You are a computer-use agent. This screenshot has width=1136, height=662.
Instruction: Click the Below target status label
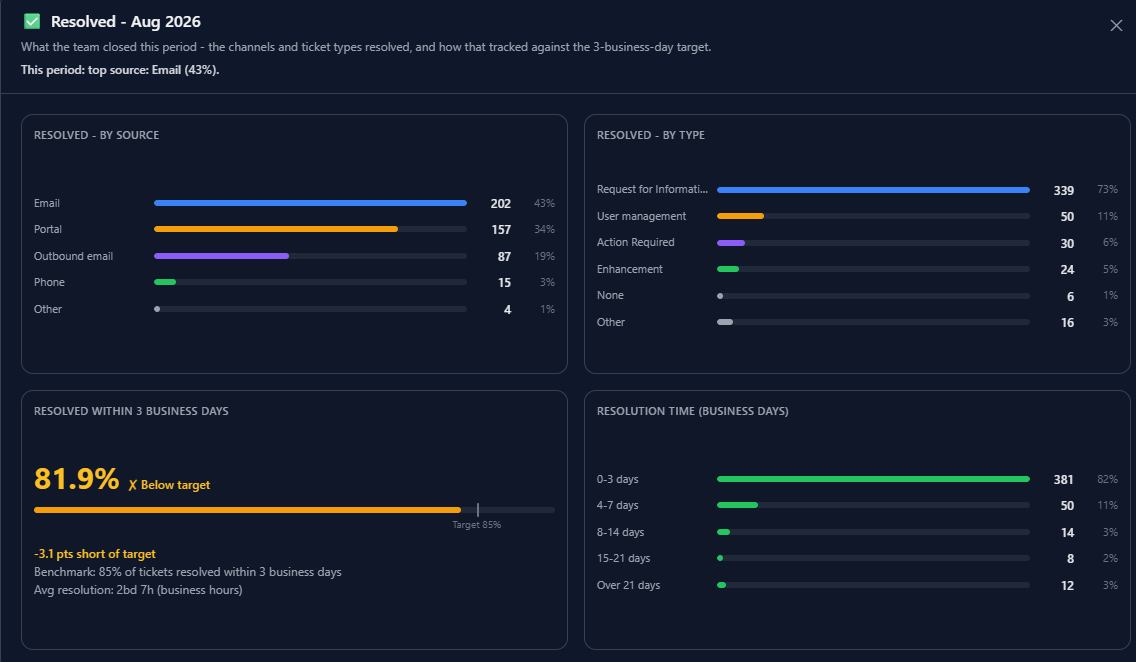(x=170, y=485)
